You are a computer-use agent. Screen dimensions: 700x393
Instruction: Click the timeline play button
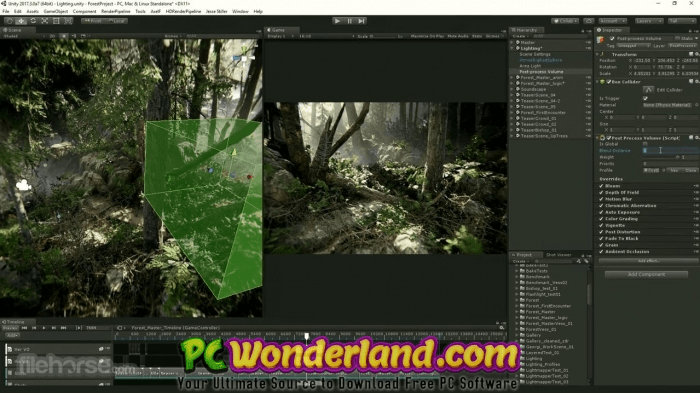43,328
